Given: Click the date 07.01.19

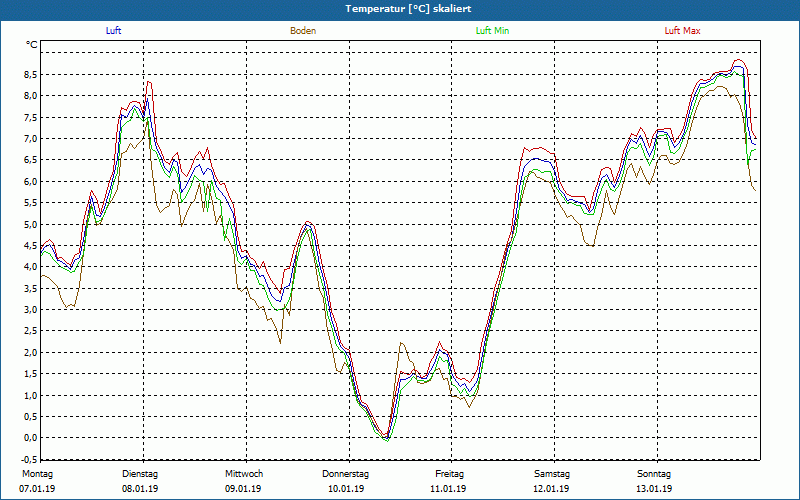Looking at the screenshot, I should [37, 489].
